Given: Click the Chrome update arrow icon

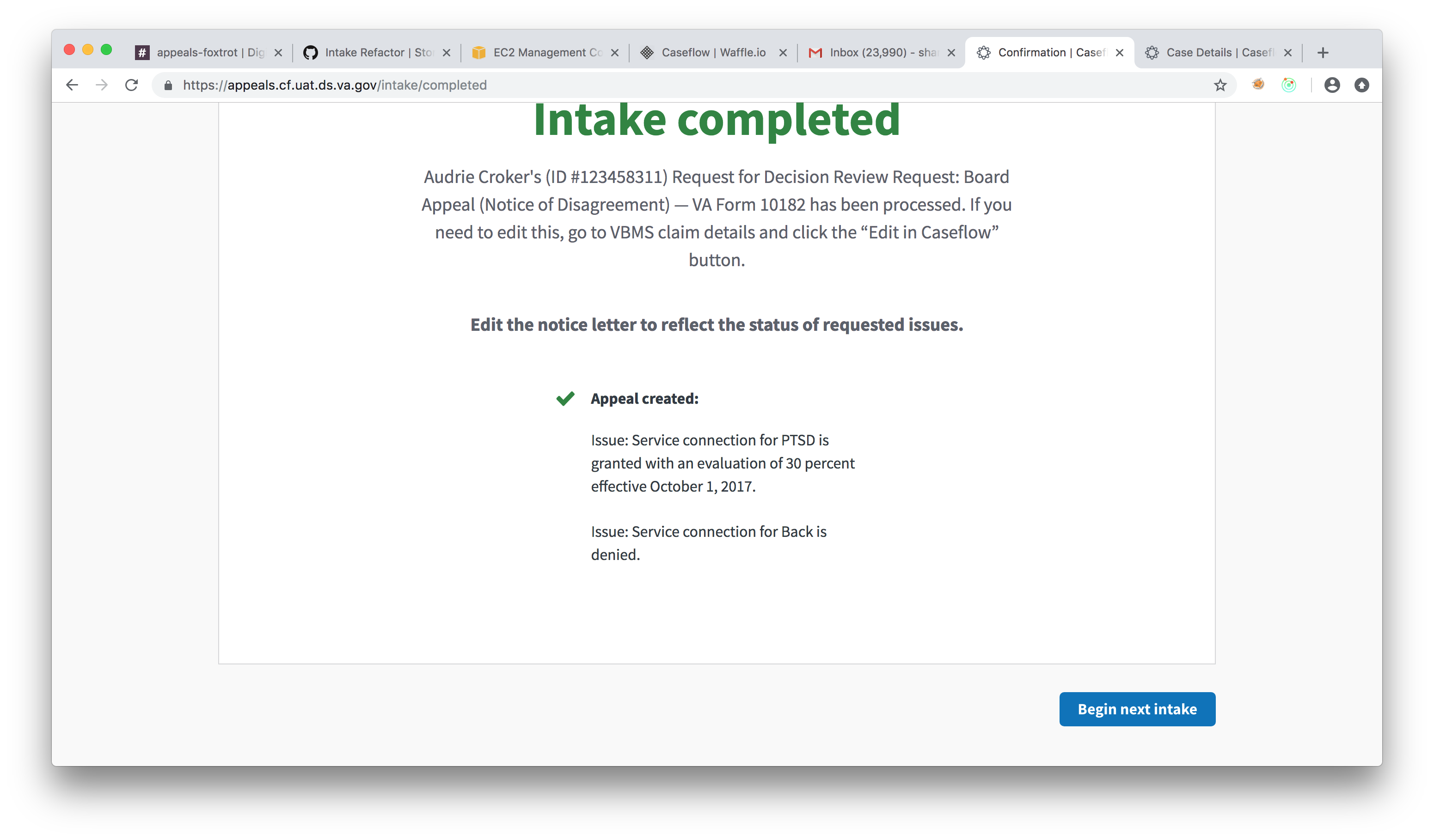Looking at the screenshot, I should pyautogui.click(x=1362, y=85).
